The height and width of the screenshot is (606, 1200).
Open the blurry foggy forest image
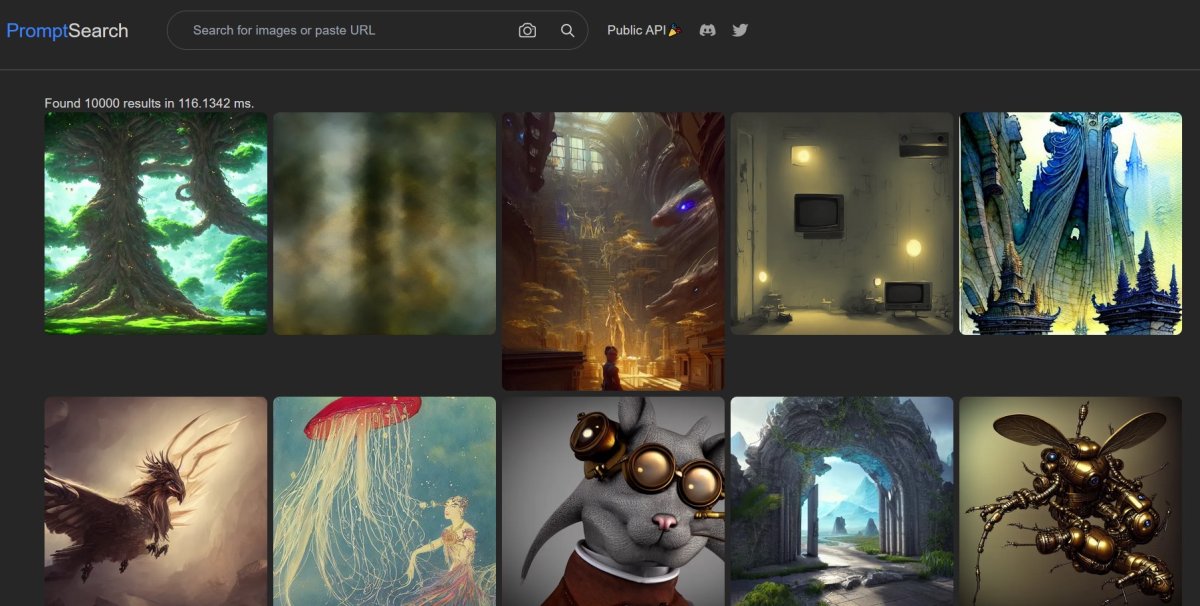tap(384, 223)
